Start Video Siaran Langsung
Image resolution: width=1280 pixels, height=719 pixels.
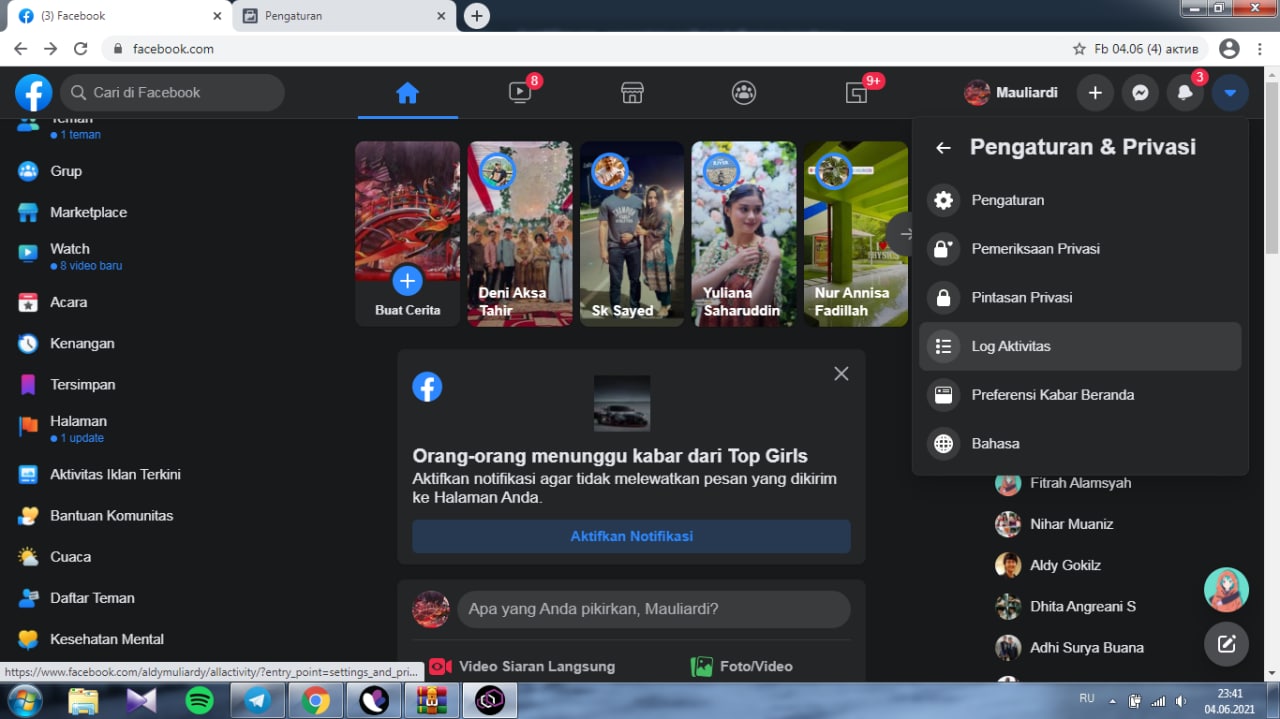click(x=522, y=666)
